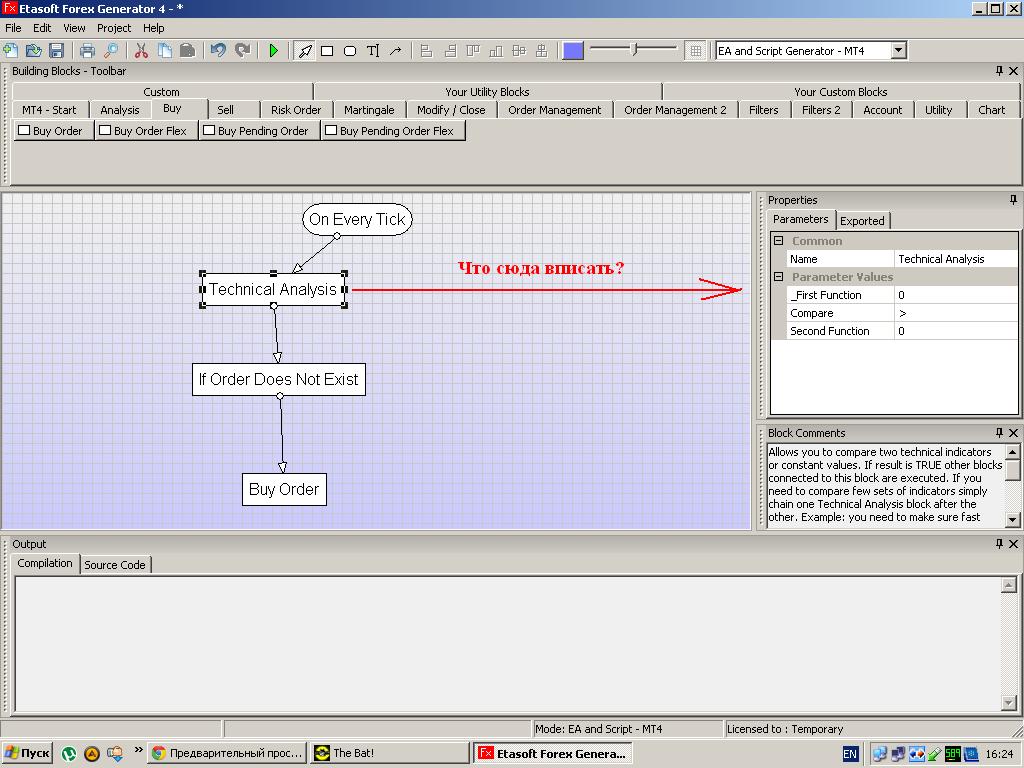Screen dimensions: 1024x768
Task: Select the rounded rectangle shape tool
Action: click(350, 51)
